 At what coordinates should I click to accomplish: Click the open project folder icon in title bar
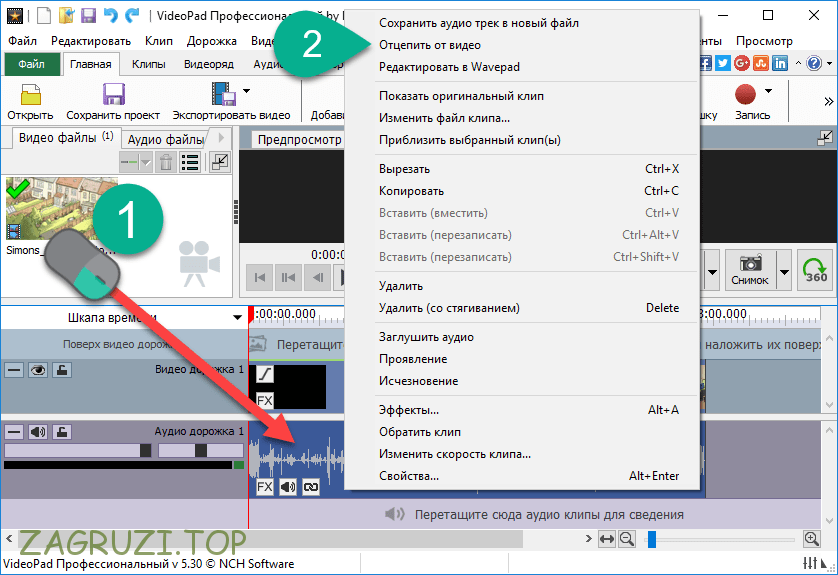(66, 15)
